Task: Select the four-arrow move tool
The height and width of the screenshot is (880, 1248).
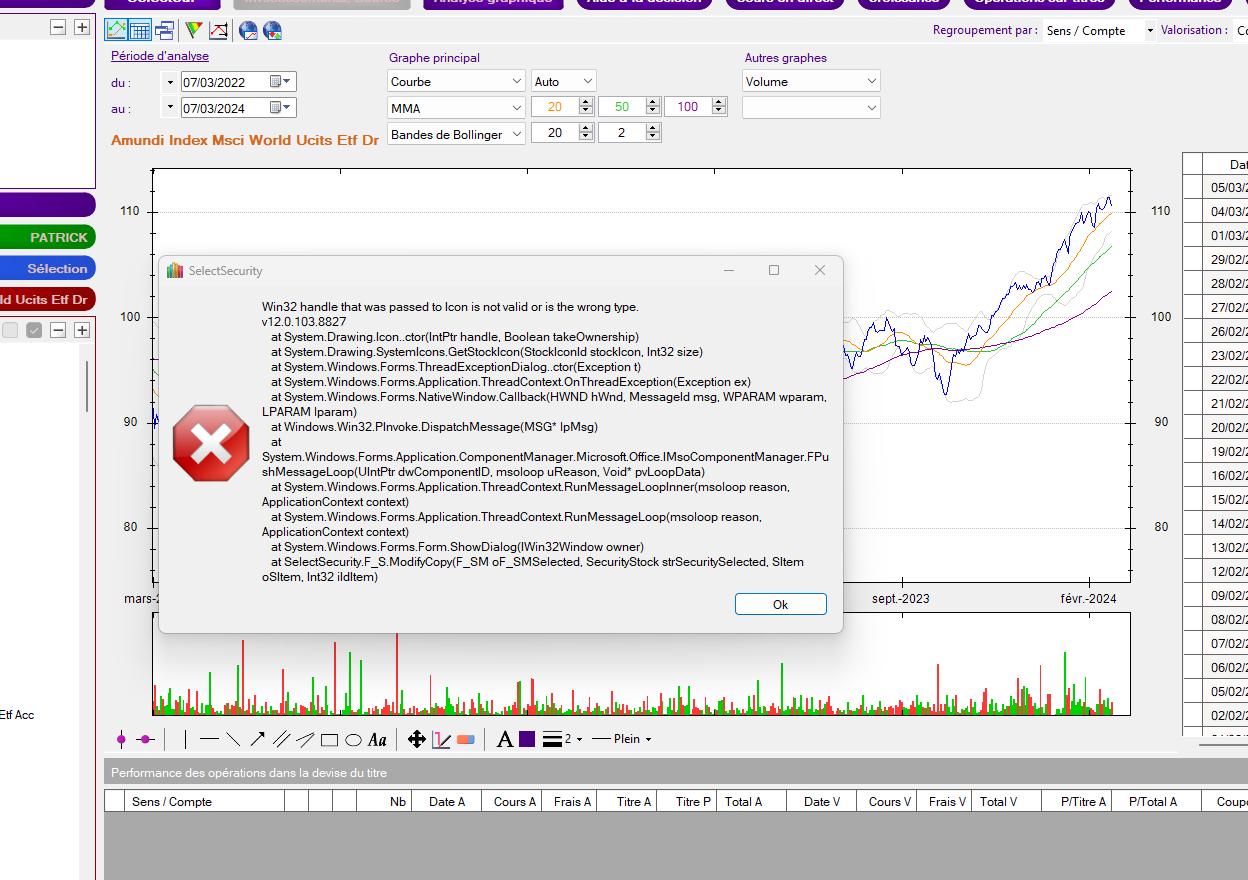Action: (x=417, y=740)
